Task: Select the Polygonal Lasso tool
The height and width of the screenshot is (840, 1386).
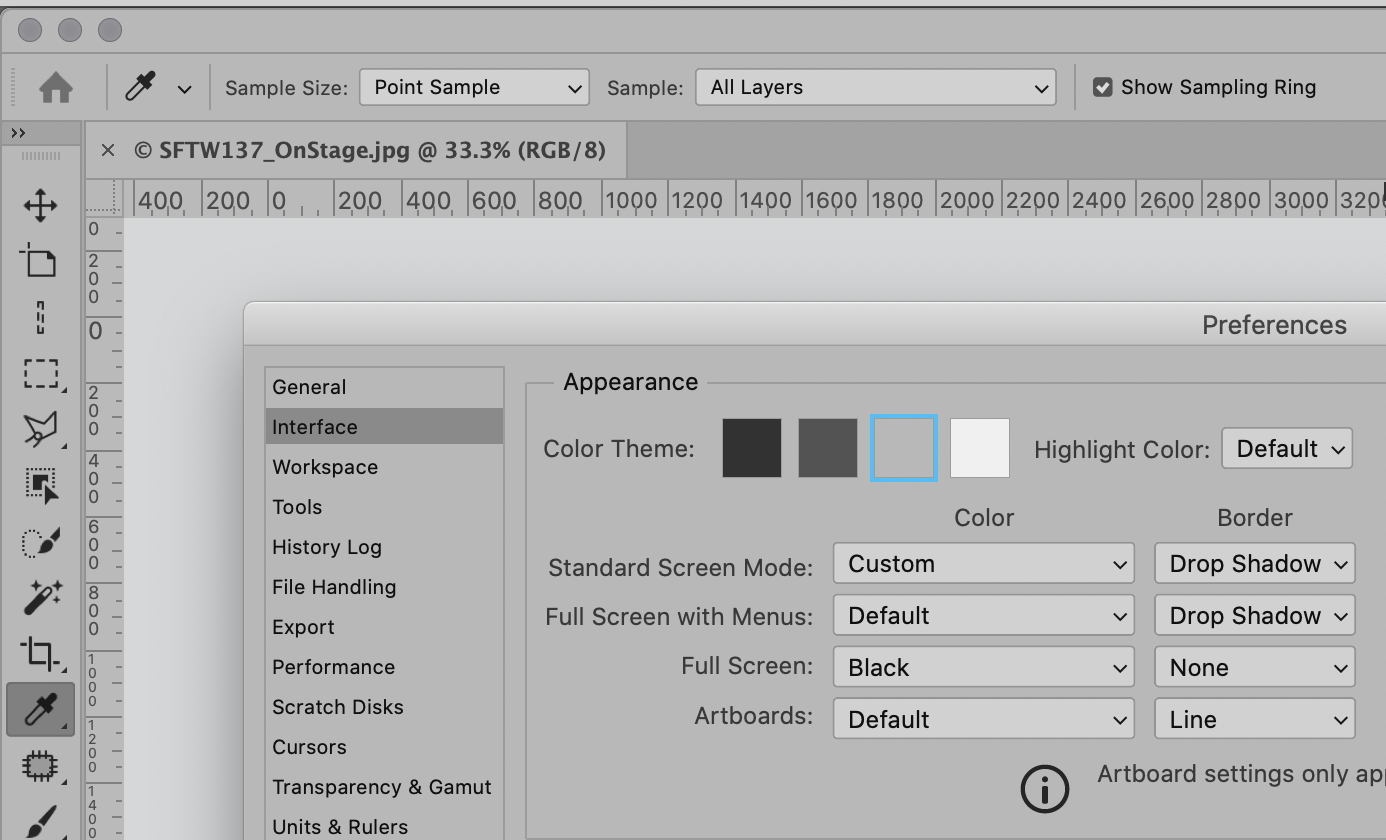Action: pos(40,430)
